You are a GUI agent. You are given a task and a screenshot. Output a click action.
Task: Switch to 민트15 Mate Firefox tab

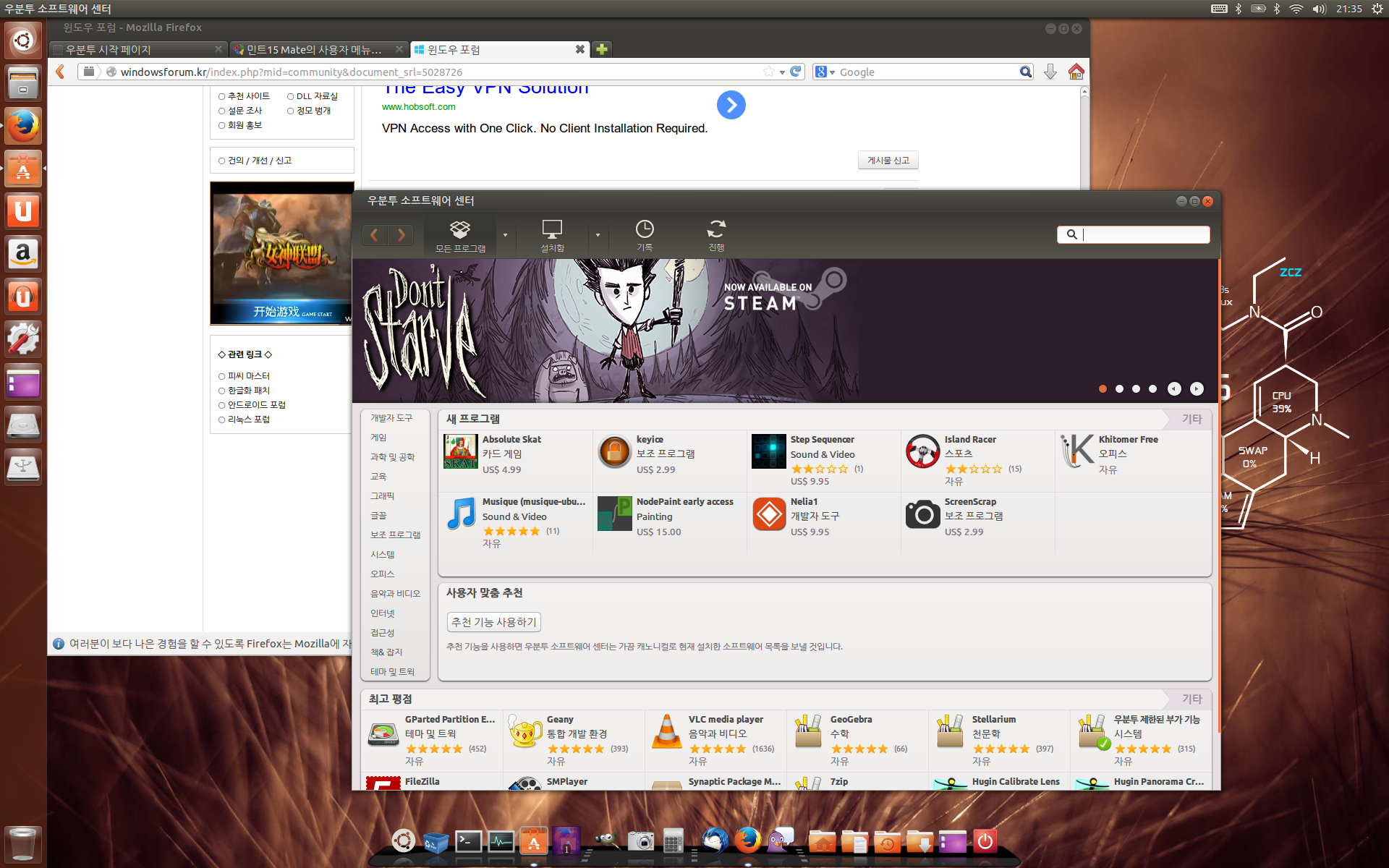318,50
